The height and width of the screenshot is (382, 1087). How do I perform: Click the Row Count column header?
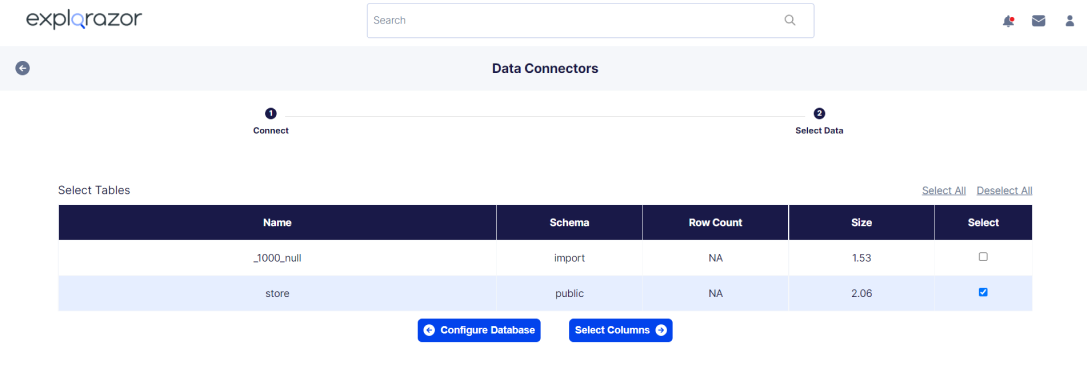pos(715,223)
